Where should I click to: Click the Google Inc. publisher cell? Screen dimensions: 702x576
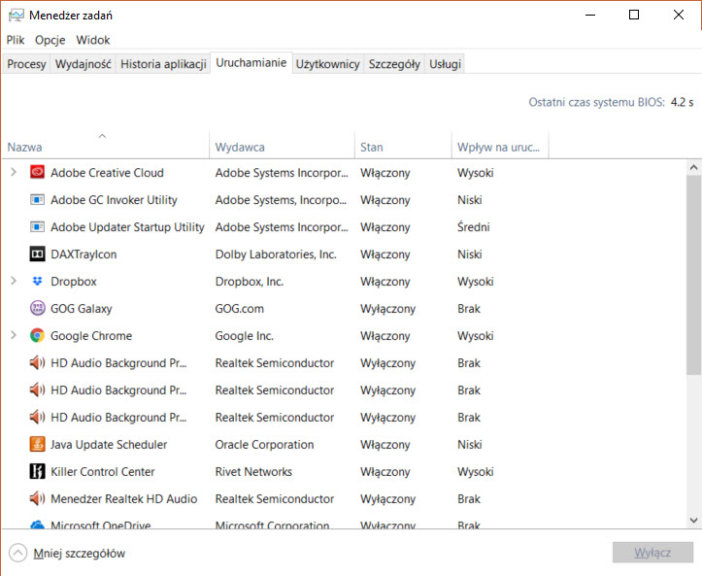(x=244, y=336)
